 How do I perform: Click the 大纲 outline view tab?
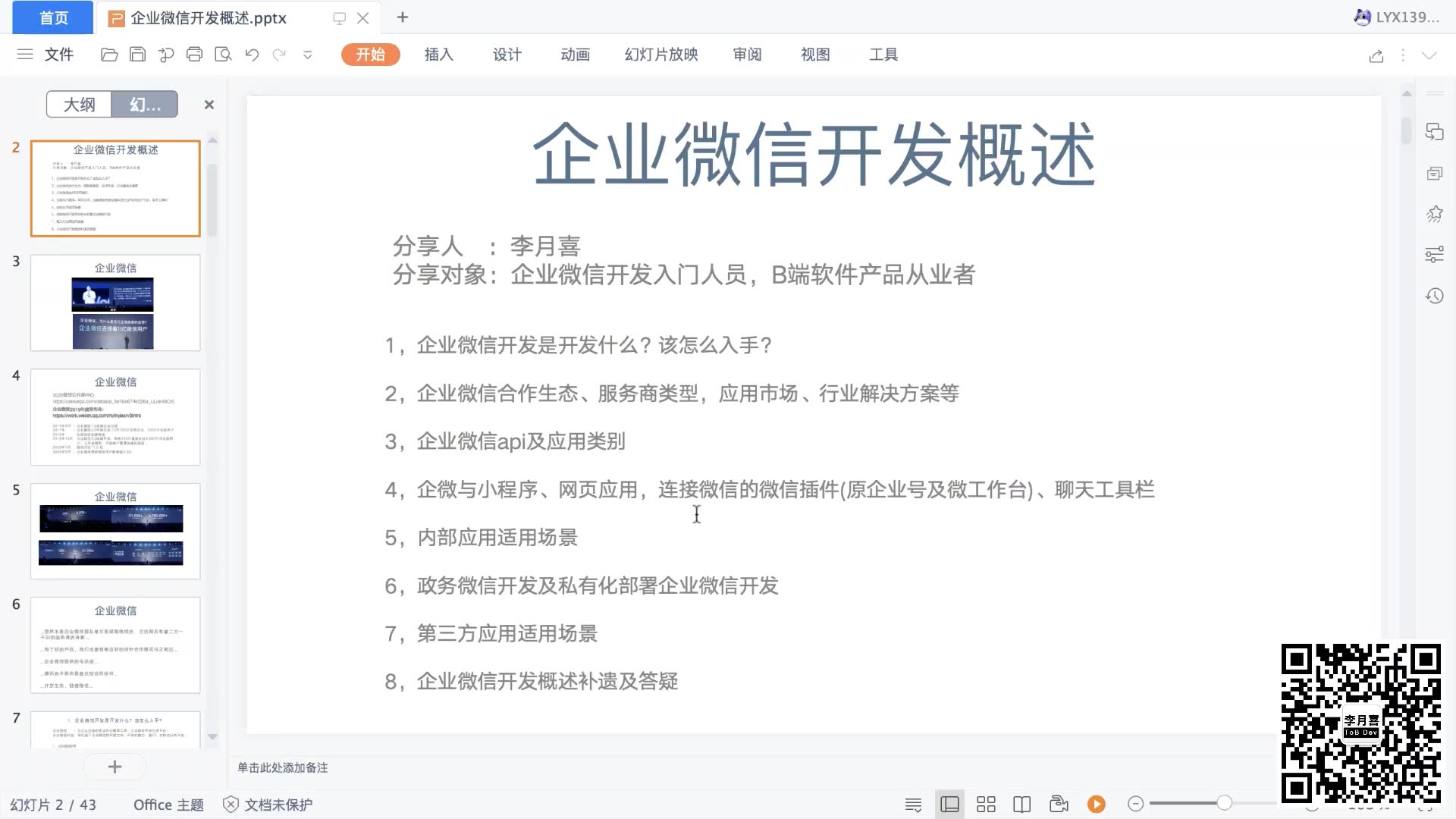(x=78, y=103)
